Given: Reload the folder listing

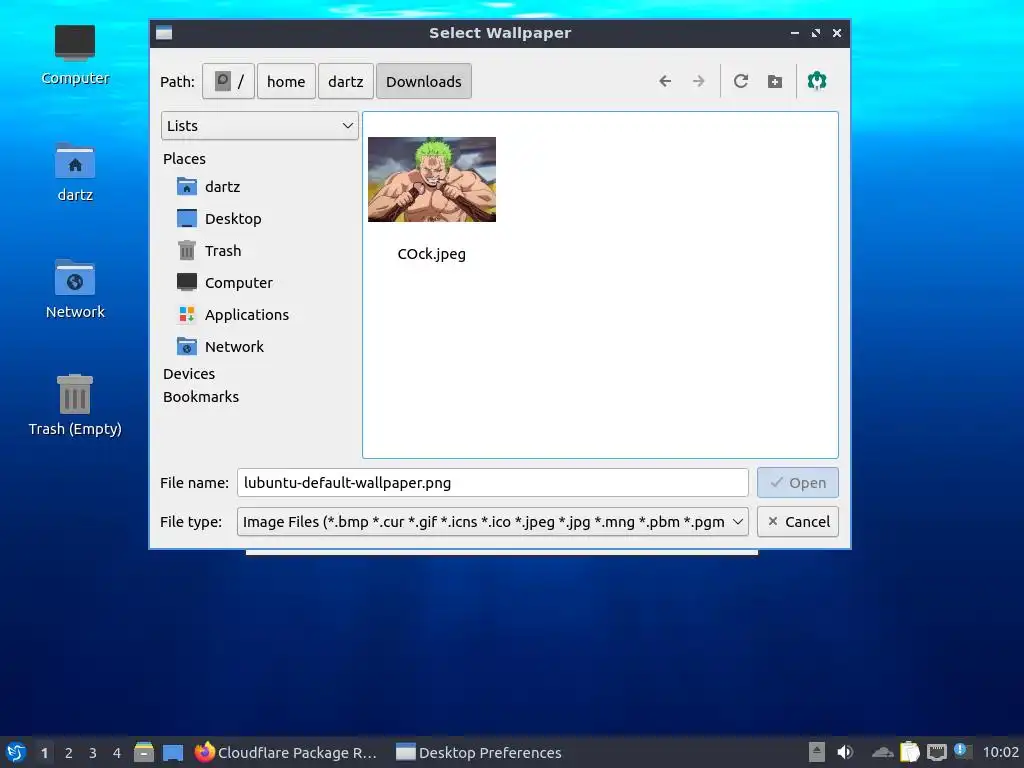Looking at the screenshot, I should (x=741, y=81).
